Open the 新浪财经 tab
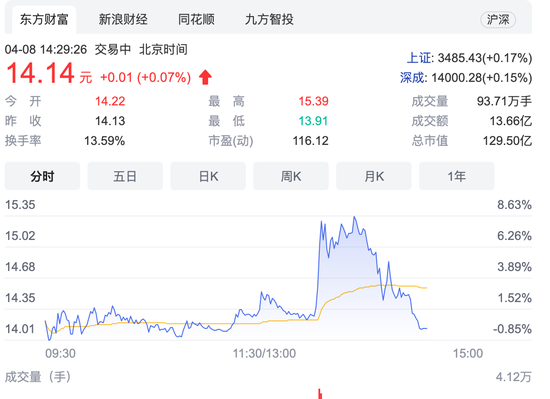 [123, 20]
